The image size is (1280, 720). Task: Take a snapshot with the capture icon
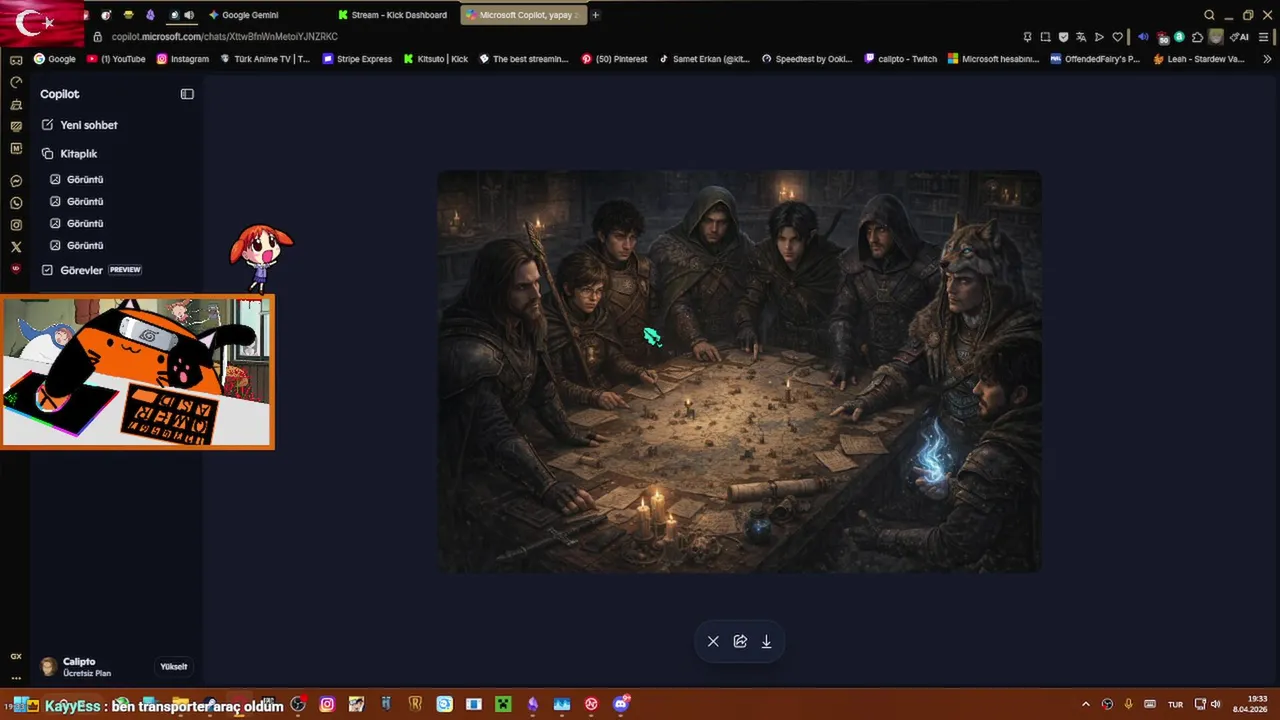tap(1045, 37)
